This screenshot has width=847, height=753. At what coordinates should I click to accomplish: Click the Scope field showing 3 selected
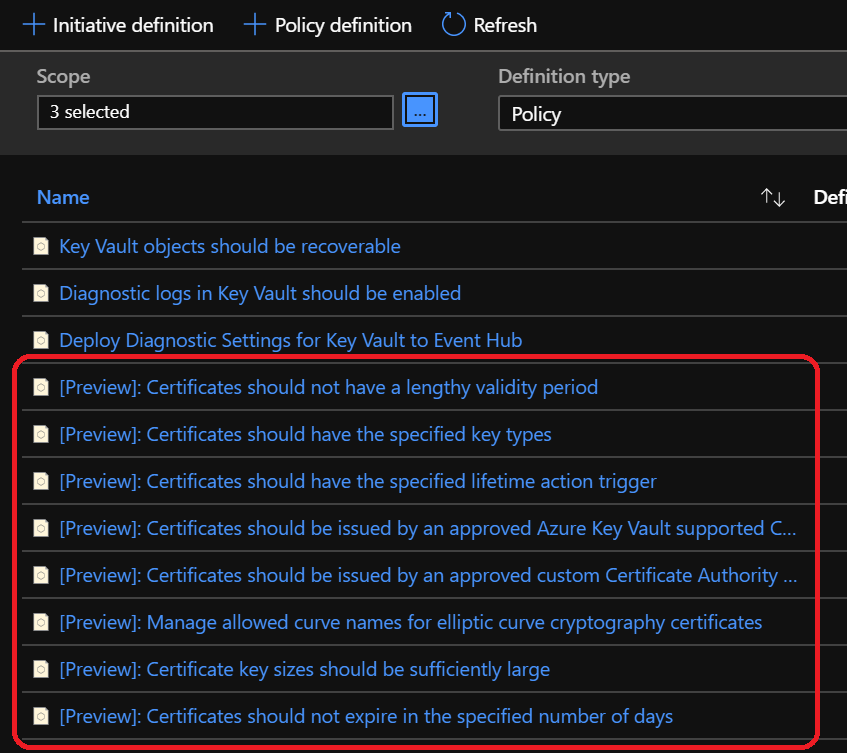tap(214, 112)
